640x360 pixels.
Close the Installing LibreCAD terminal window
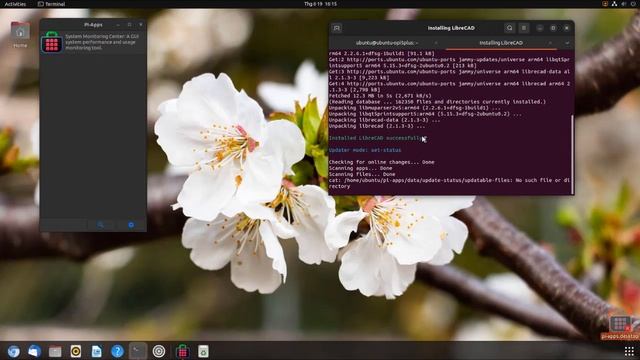point(567,28)
